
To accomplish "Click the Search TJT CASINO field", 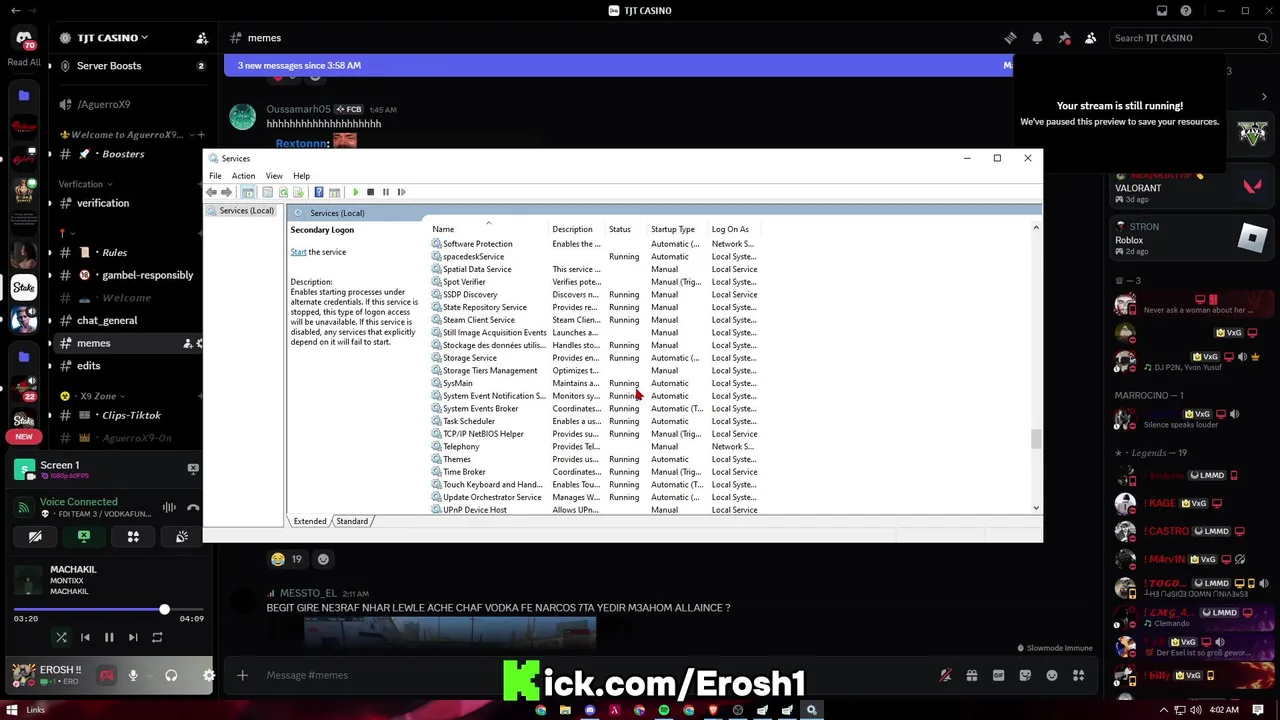I will [x=1190, y=38].
